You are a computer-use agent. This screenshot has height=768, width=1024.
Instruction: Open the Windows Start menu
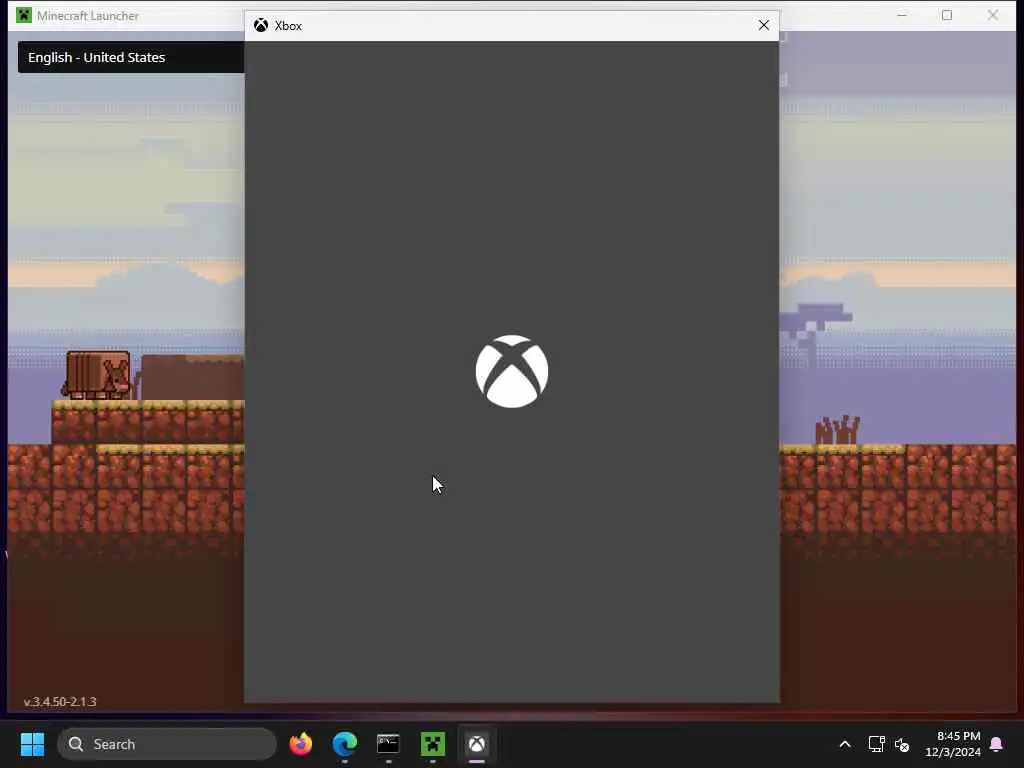pyautogui.click(x=32, y=744)
